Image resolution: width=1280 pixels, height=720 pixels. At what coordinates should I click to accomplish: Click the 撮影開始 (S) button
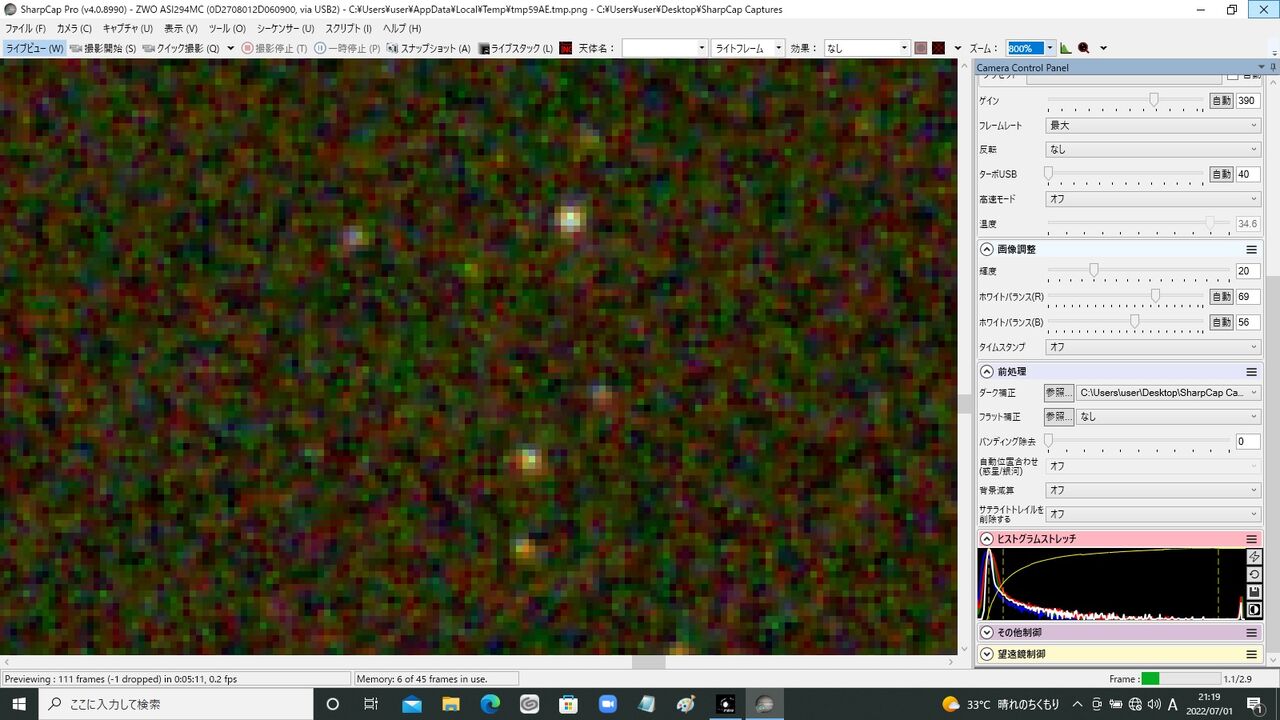point(103,48)
